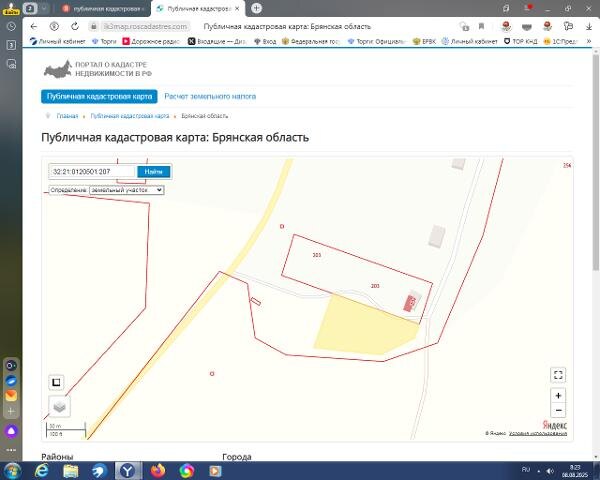600x480 pixels.
Task: Open the media player taskbar icon
Action: [x=215, y=471]
